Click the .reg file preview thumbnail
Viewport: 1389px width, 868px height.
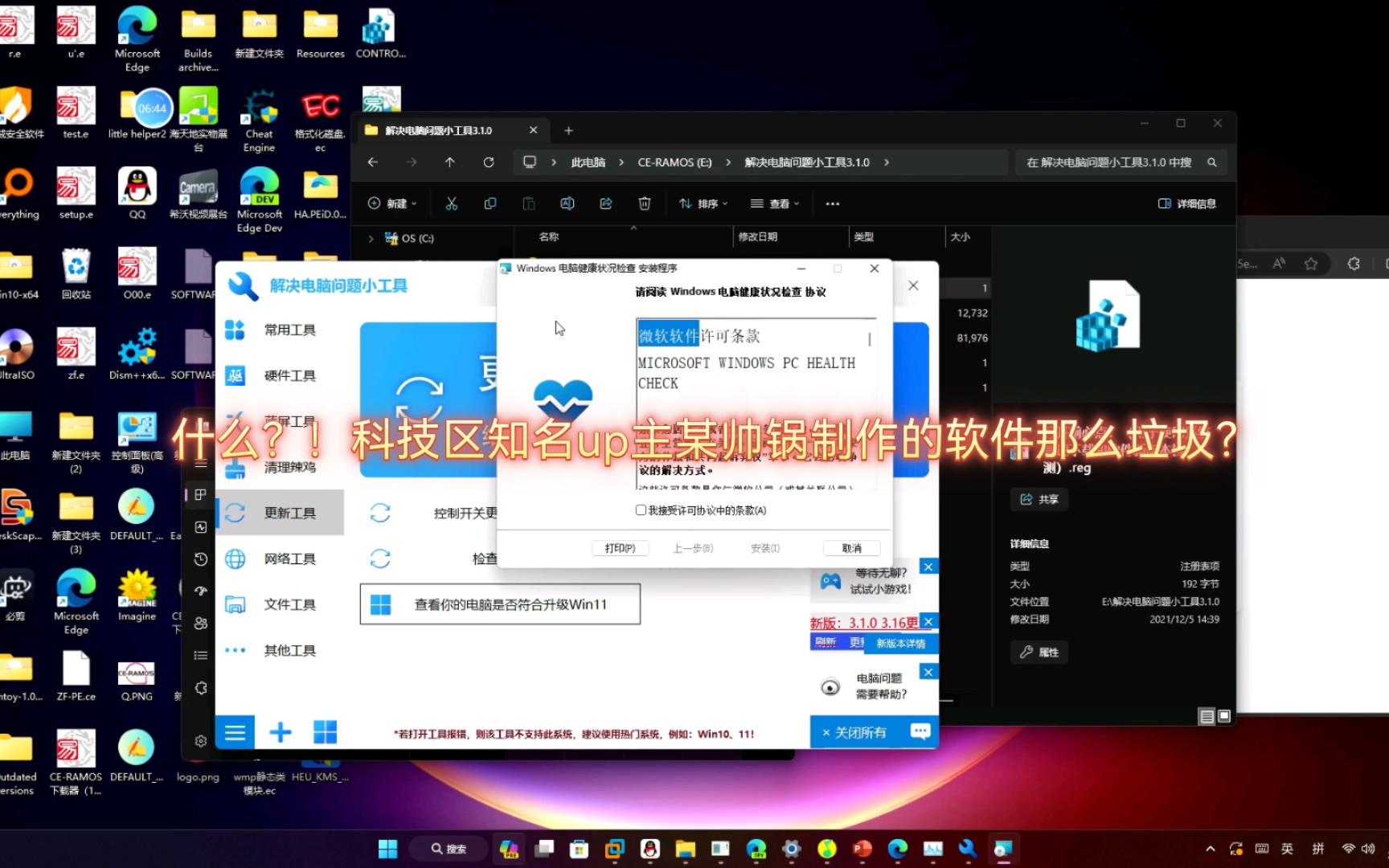click(1108, 314)
